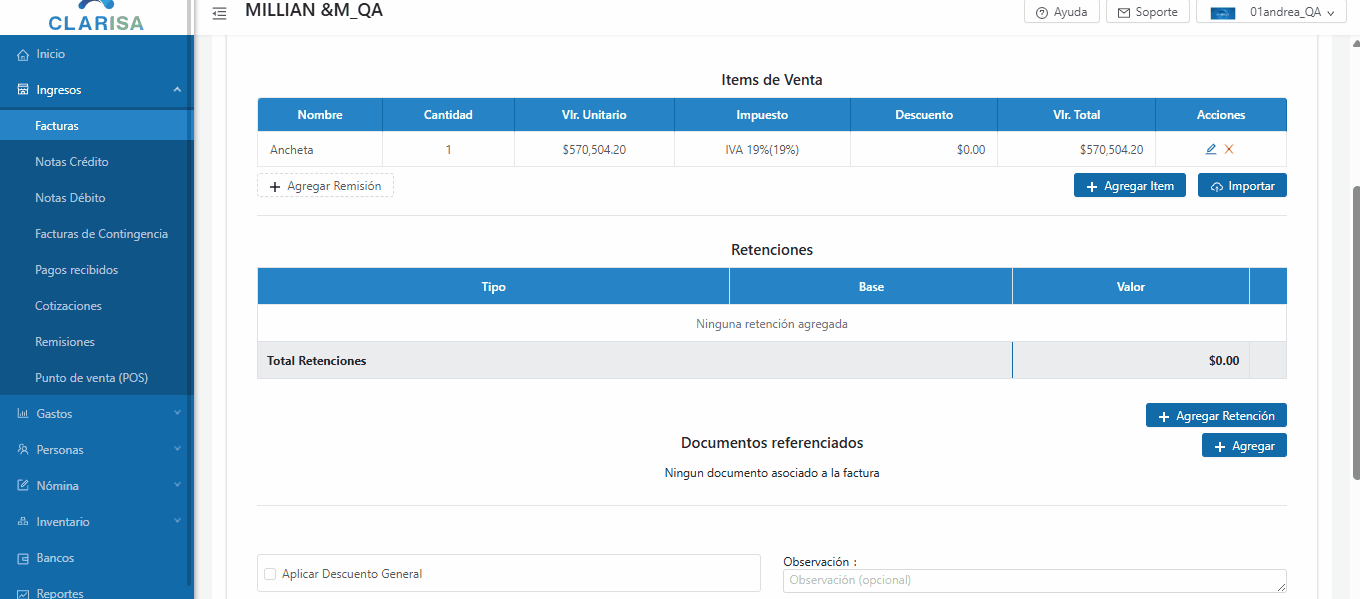Expand the Nómina sidebar section
1360x599 pixels.
[177, 486]
